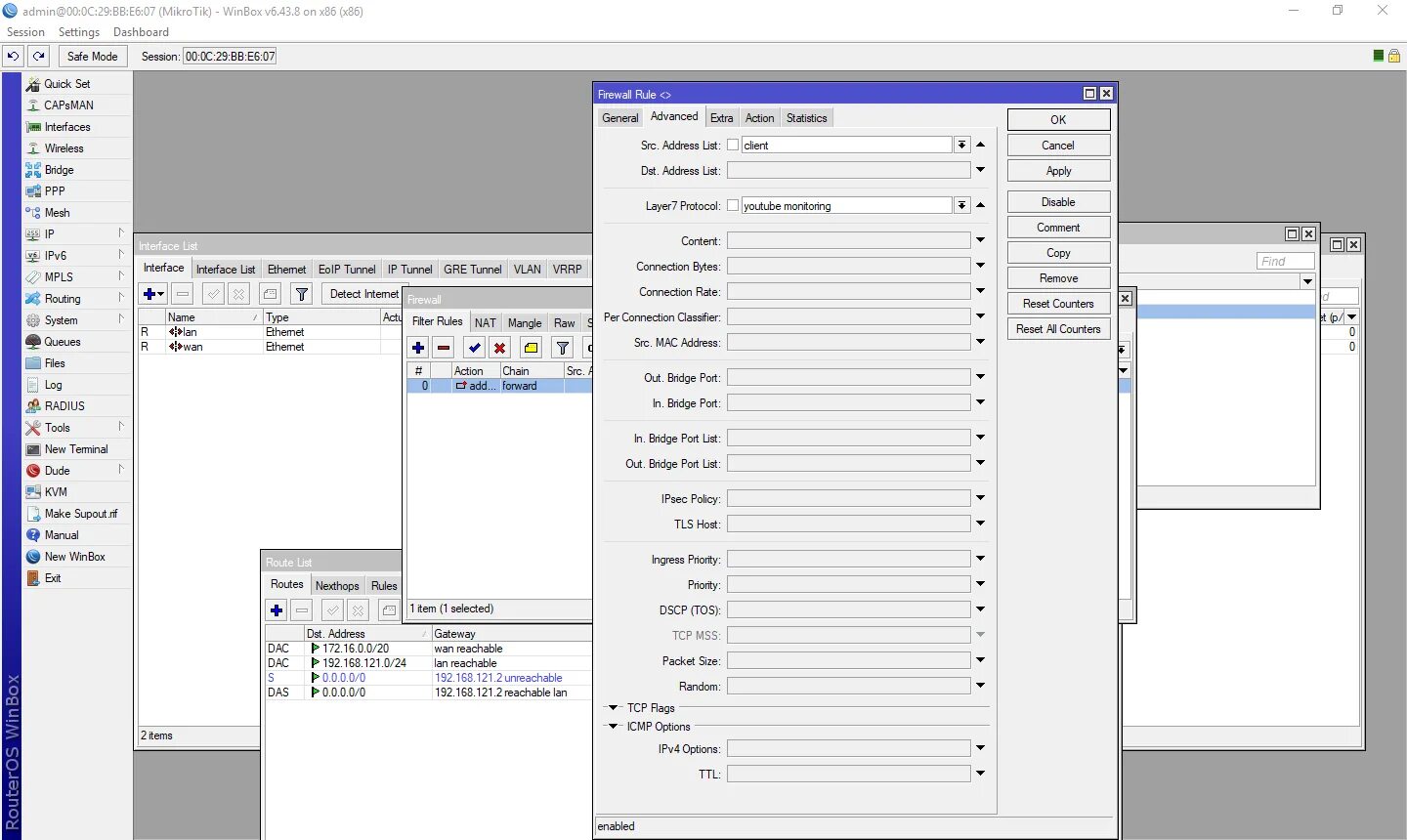Expand the TCP Flags section
The image size is (1407, 840).
[x=614, y=708]
